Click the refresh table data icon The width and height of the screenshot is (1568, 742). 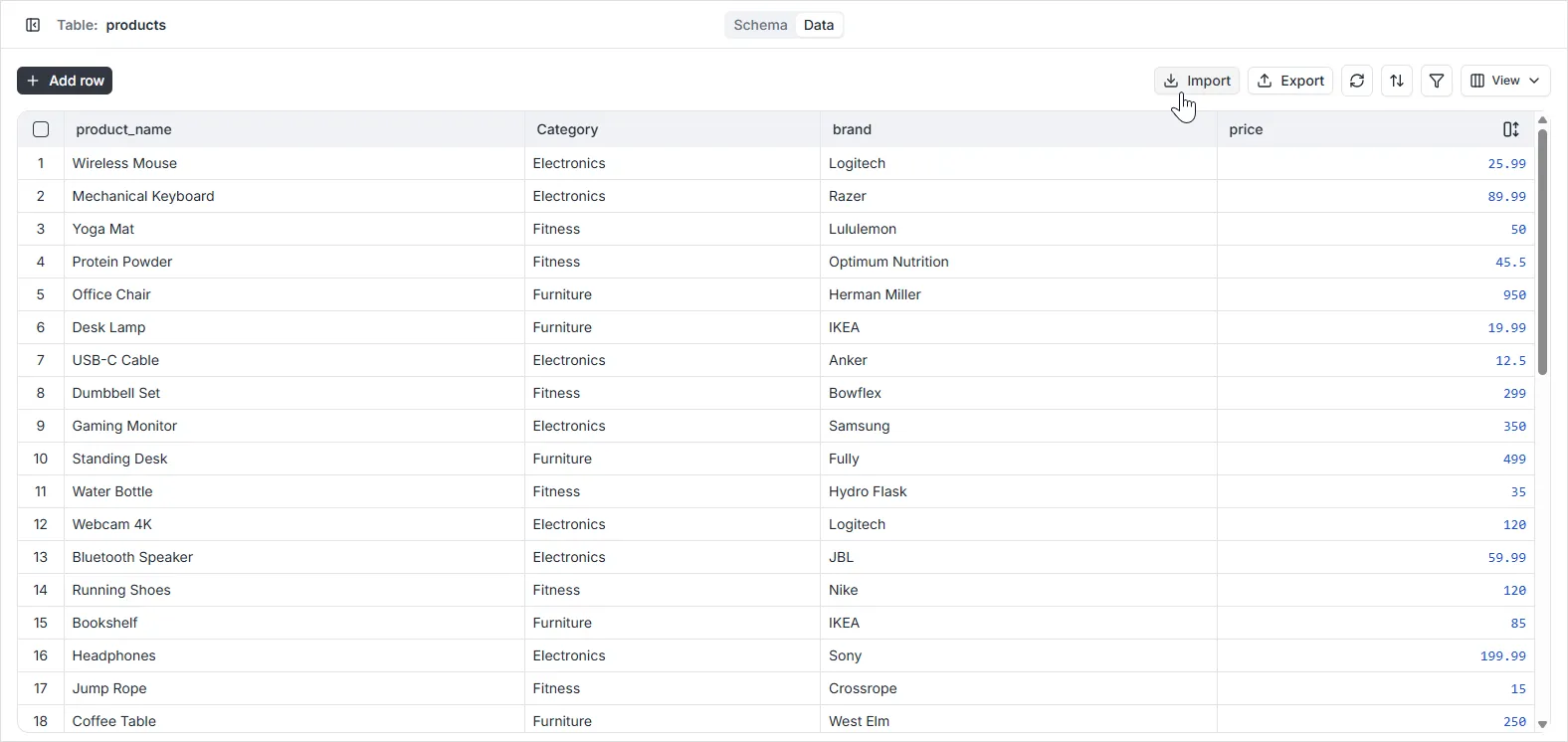[x=1357, y=81]
